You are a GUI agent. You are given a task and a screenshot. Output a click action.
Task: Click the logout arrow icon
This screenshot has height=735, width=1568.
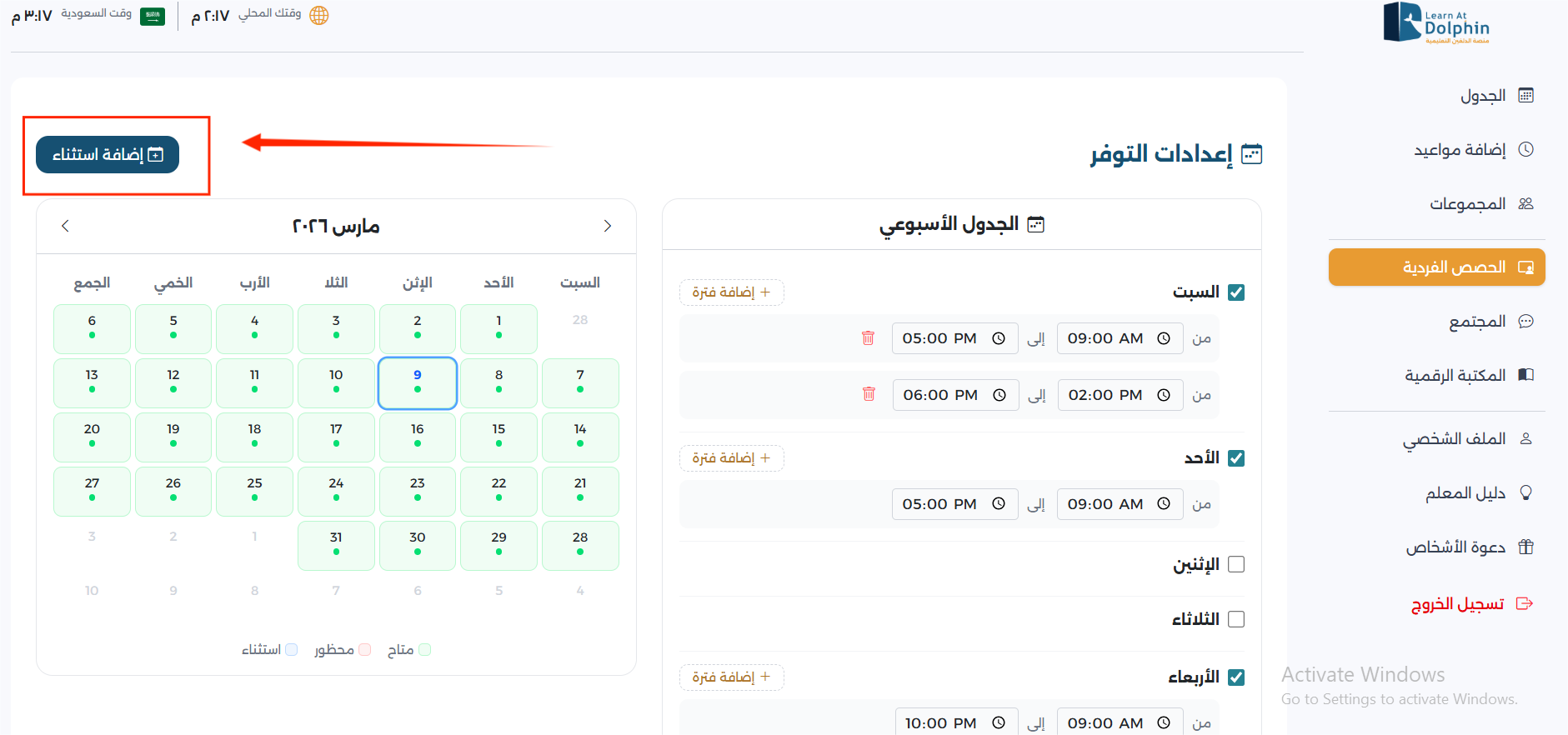[x=1525, y=603]
